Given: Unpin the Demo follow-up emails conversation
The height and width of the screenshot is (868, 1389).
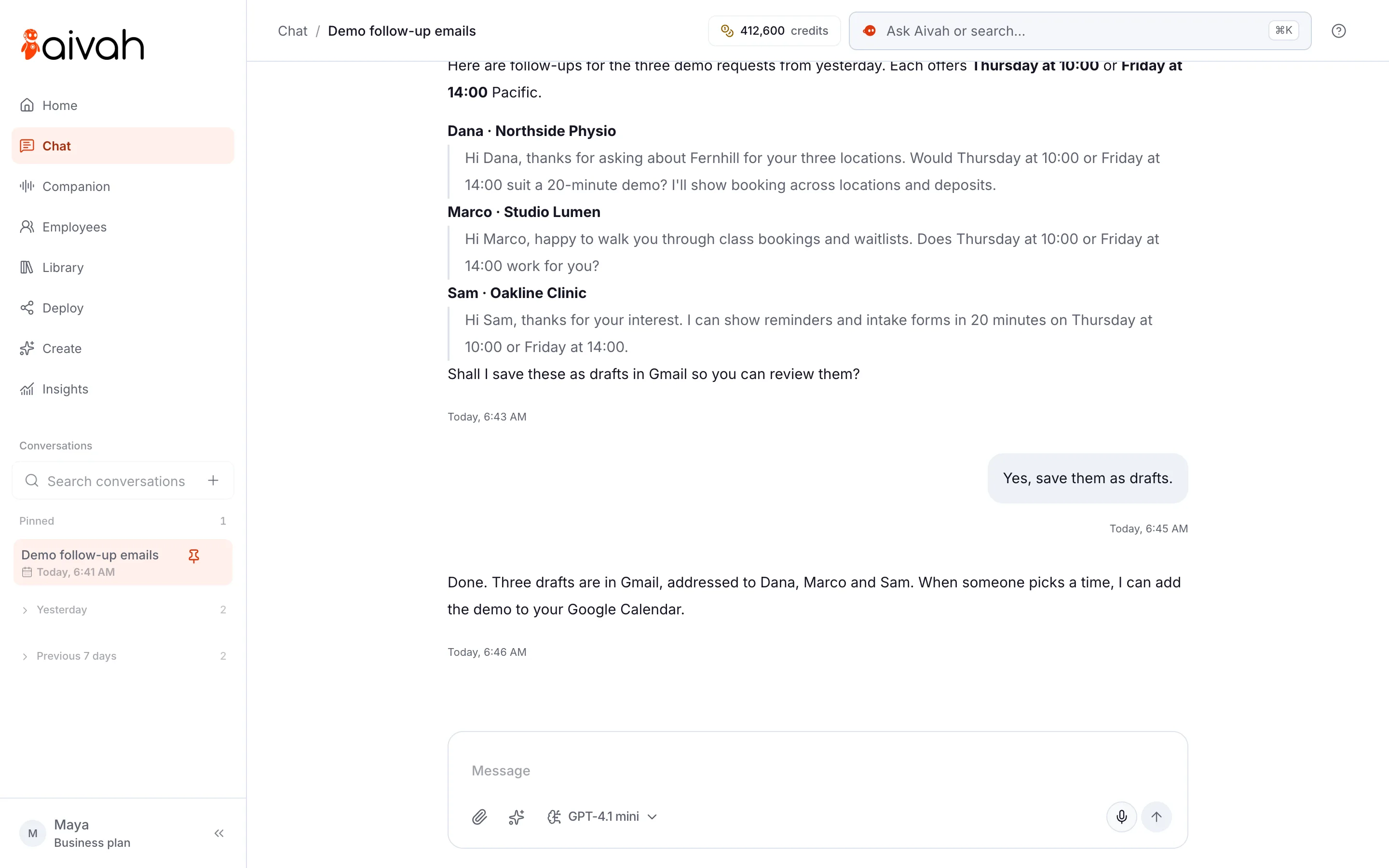Looking at the screenshot, I should pyautogui.click(x=194, y=556).
